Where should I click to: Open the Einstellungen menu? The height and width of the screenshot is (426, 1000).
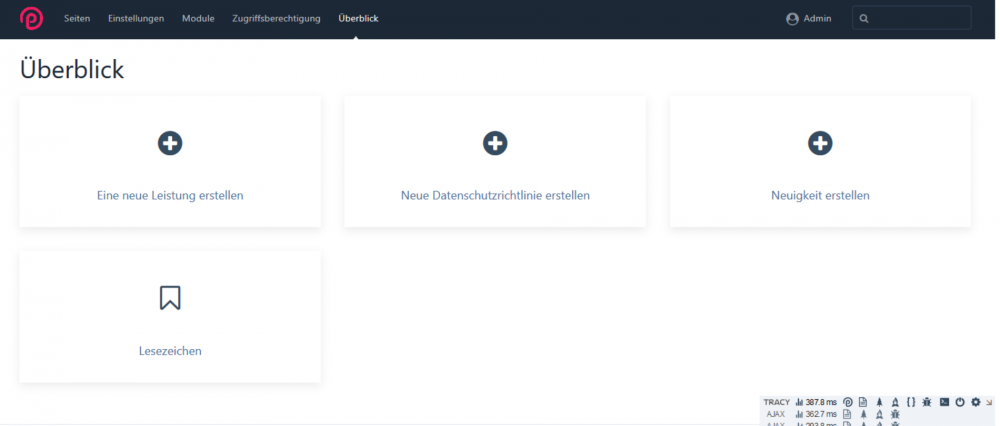click(x=136, y=18)
